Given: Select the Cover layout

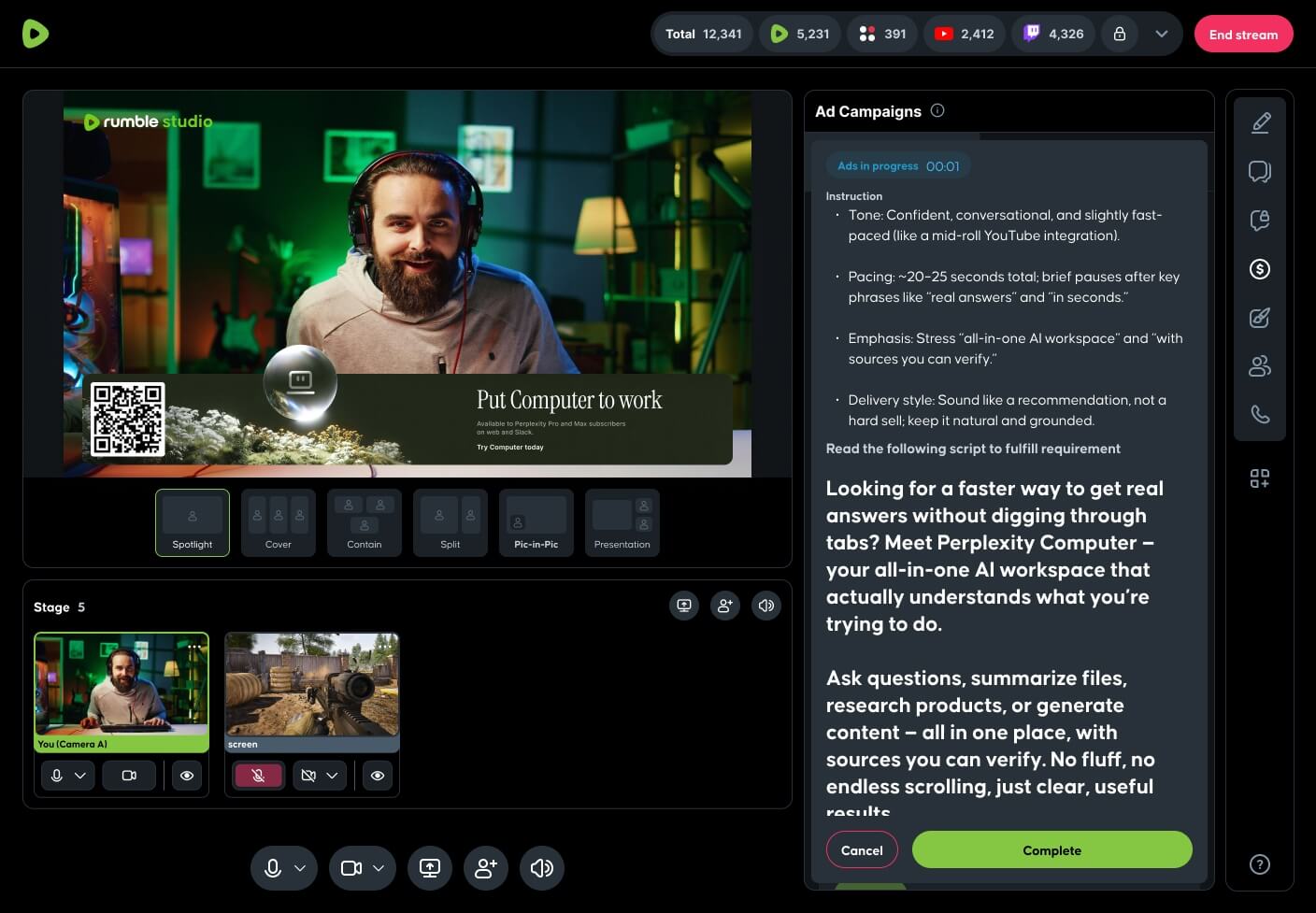Looking at the screenshot, I should coord(279,522).
